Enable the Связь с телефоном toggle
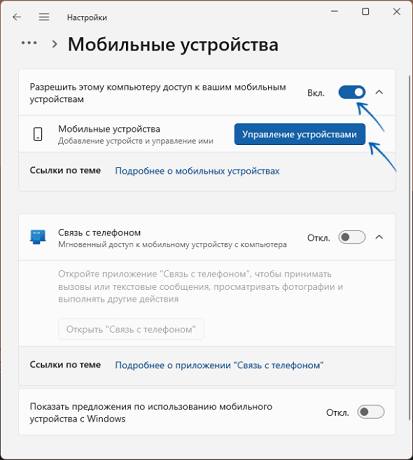 coord(352,237)
